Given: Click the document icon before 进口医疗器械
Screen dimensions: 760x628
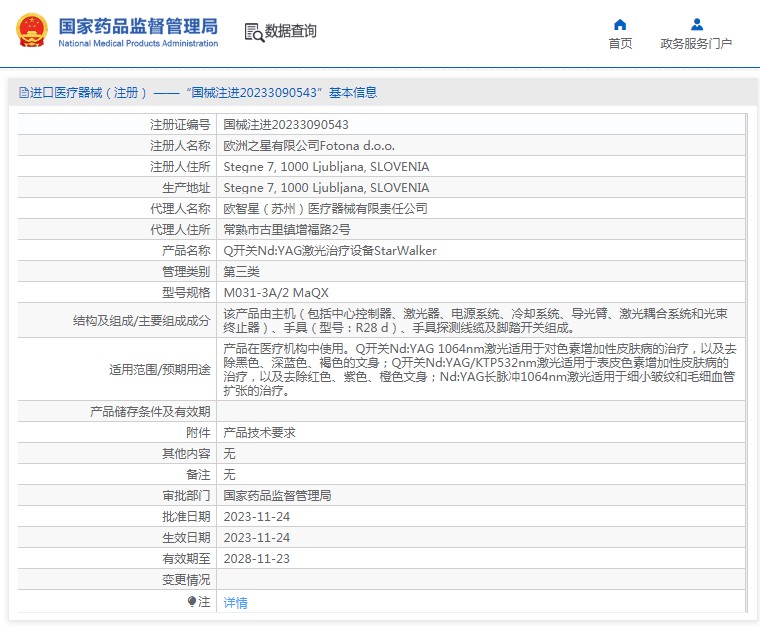Looking at the screenshot, I should pyautogui.click(x=23, y=92).
